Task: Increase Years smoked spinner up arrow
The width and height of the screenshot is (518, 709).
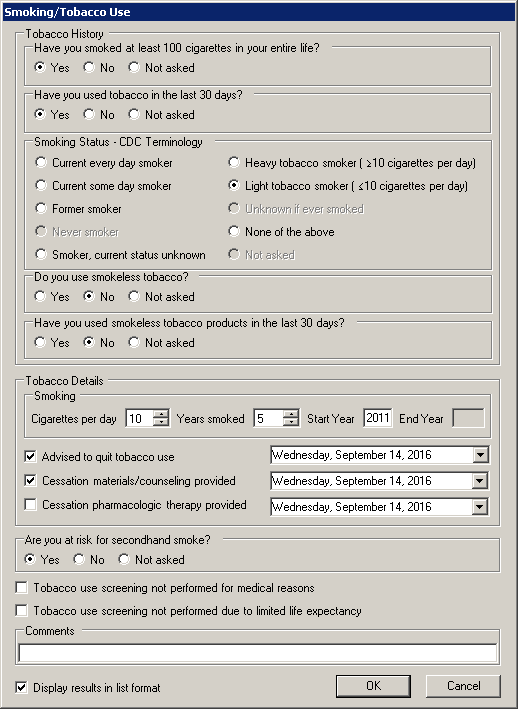Action: point(291,414)
